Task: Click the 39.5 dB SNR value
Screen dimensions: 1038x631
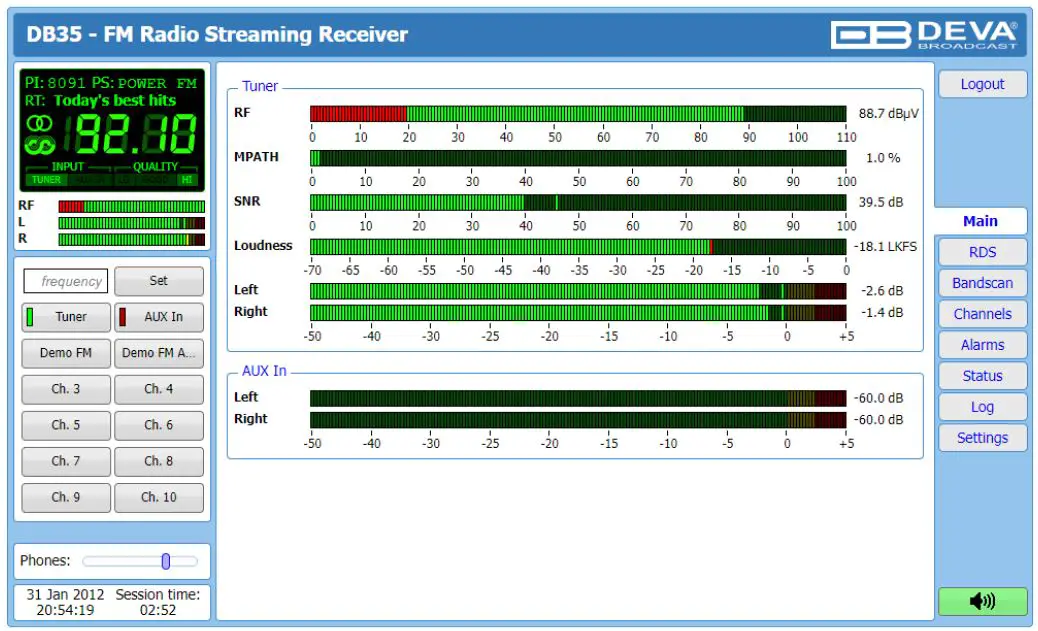Action: tap(880, 202)
